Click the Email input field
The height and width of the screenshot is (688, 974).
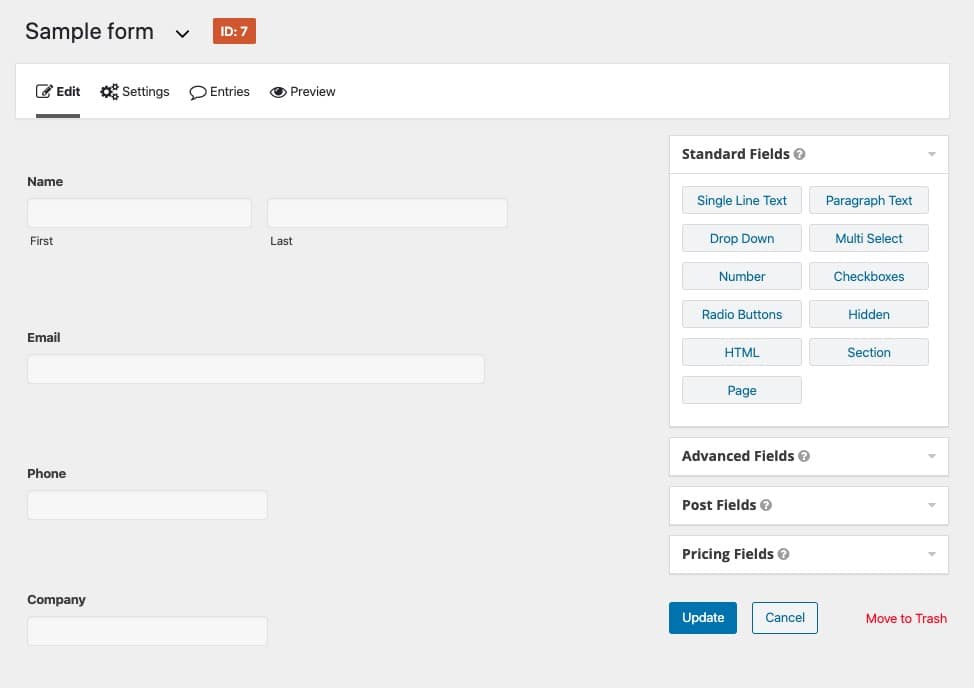coord(255,369)
